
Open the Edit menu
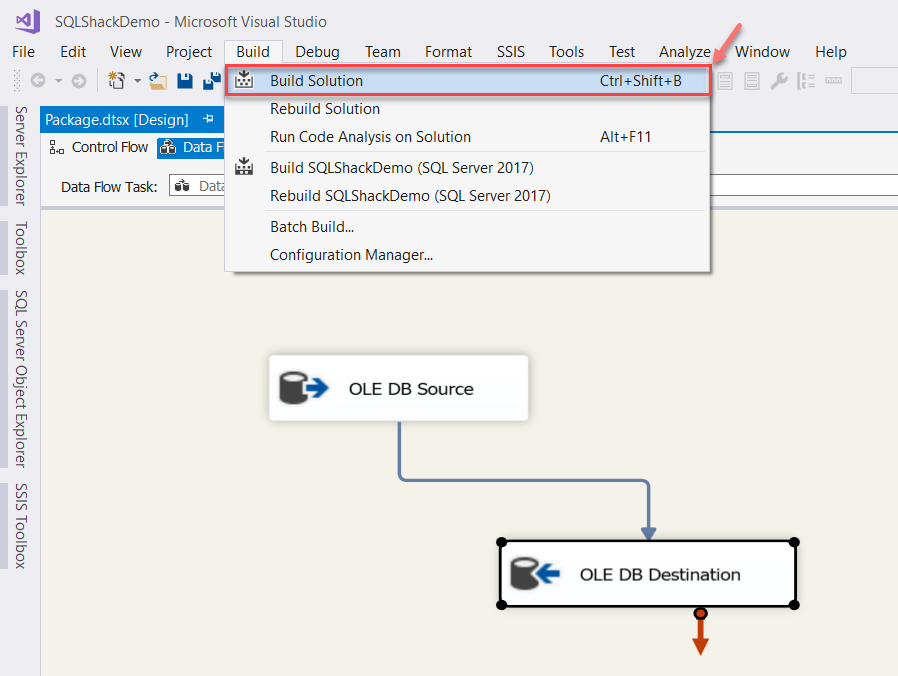(x=73, y=52)
